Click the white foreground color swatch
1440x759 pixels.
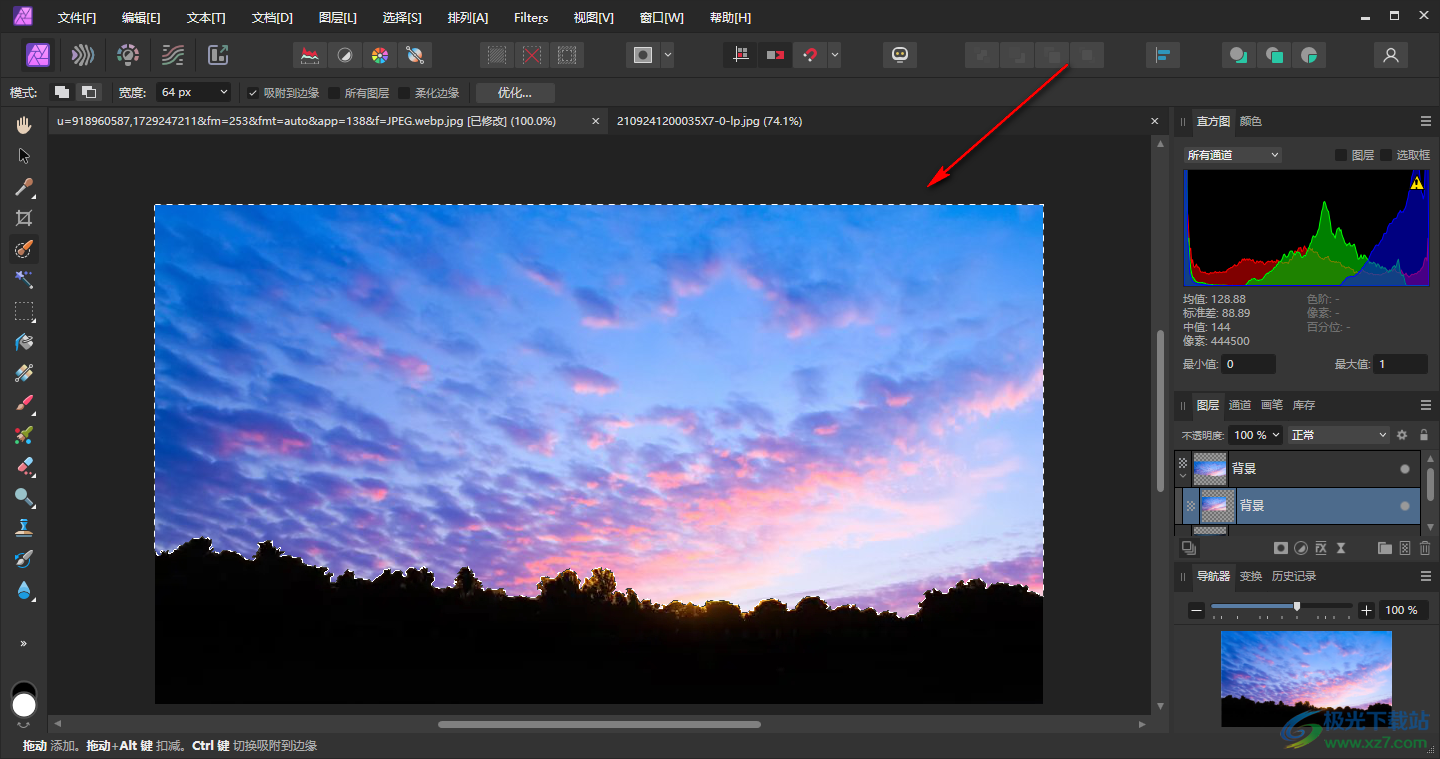click(24, 704)
